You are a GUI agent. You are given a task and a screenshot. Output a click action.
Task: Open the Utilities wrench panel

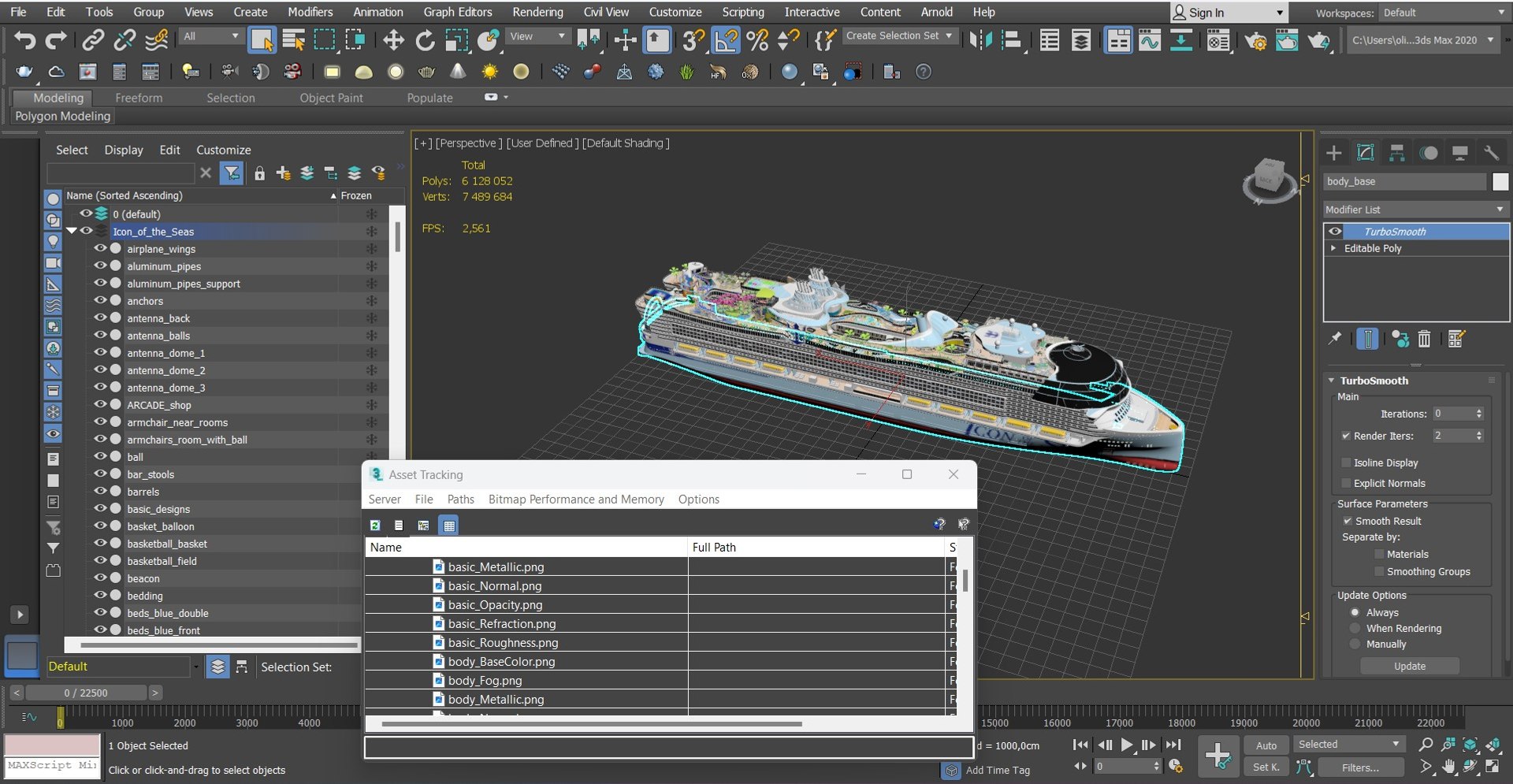[x=1491, y=153]
